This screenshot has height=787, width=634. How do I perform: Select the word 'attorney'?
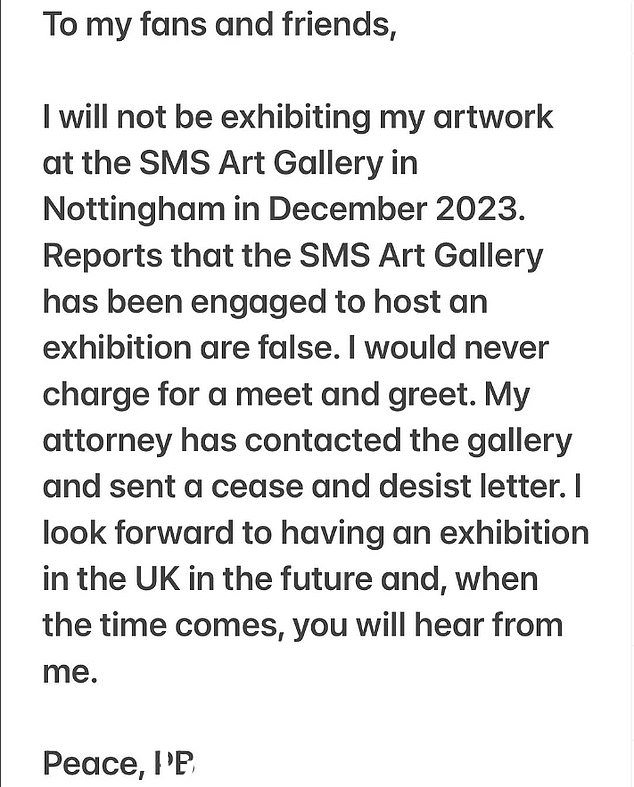pyautogui.click(x=107, y=442)
